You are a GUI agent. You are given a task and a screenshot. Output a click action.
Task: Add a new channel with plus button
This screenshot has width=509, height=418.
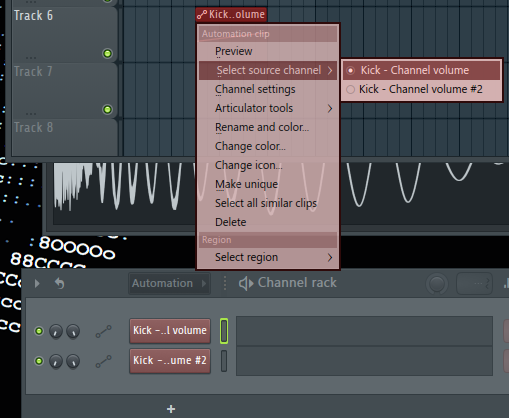click(x=171, y=409)
